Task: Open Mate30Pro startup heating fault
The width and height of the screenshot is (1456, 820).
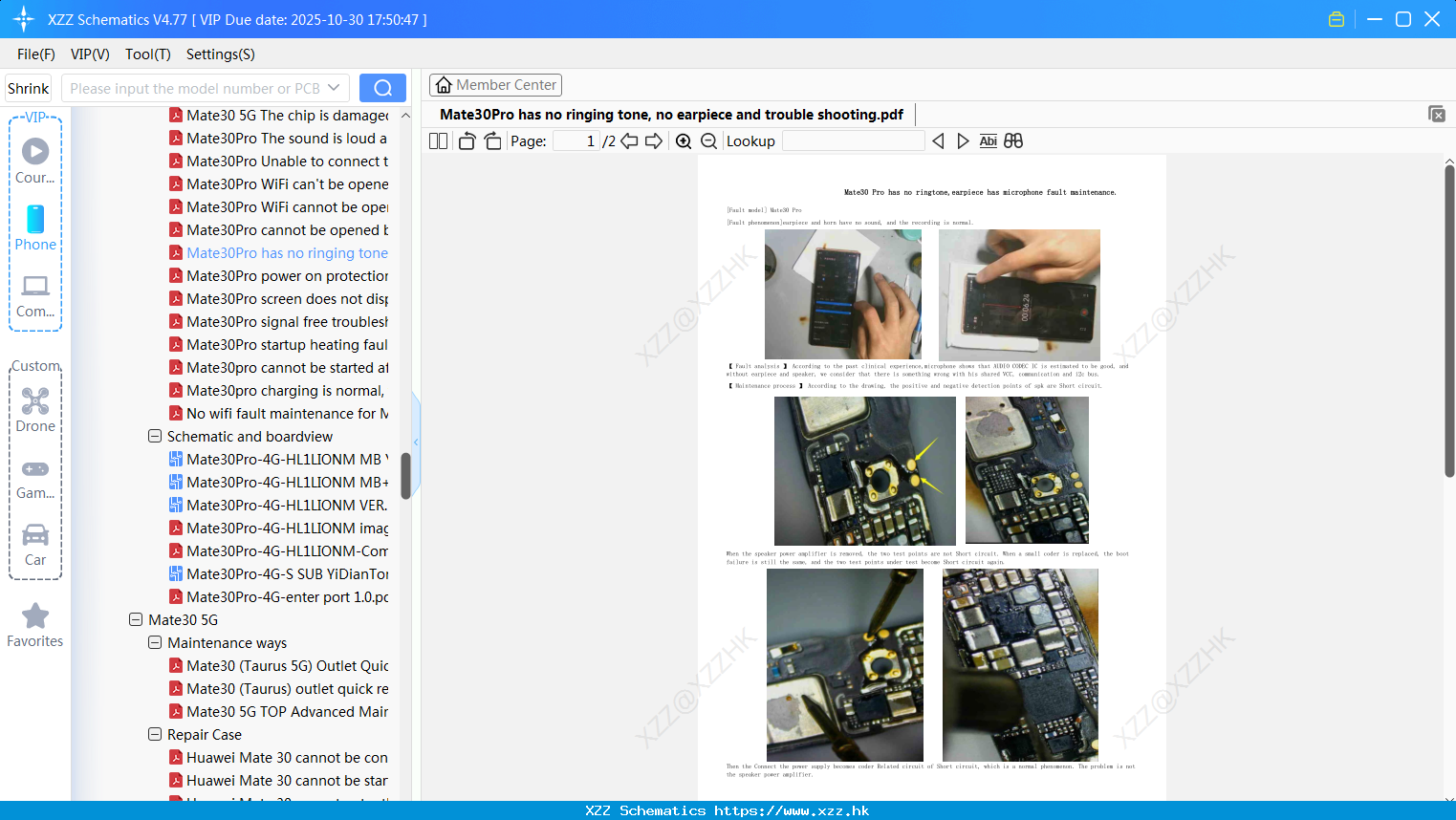Action: (x=279, y=344)
